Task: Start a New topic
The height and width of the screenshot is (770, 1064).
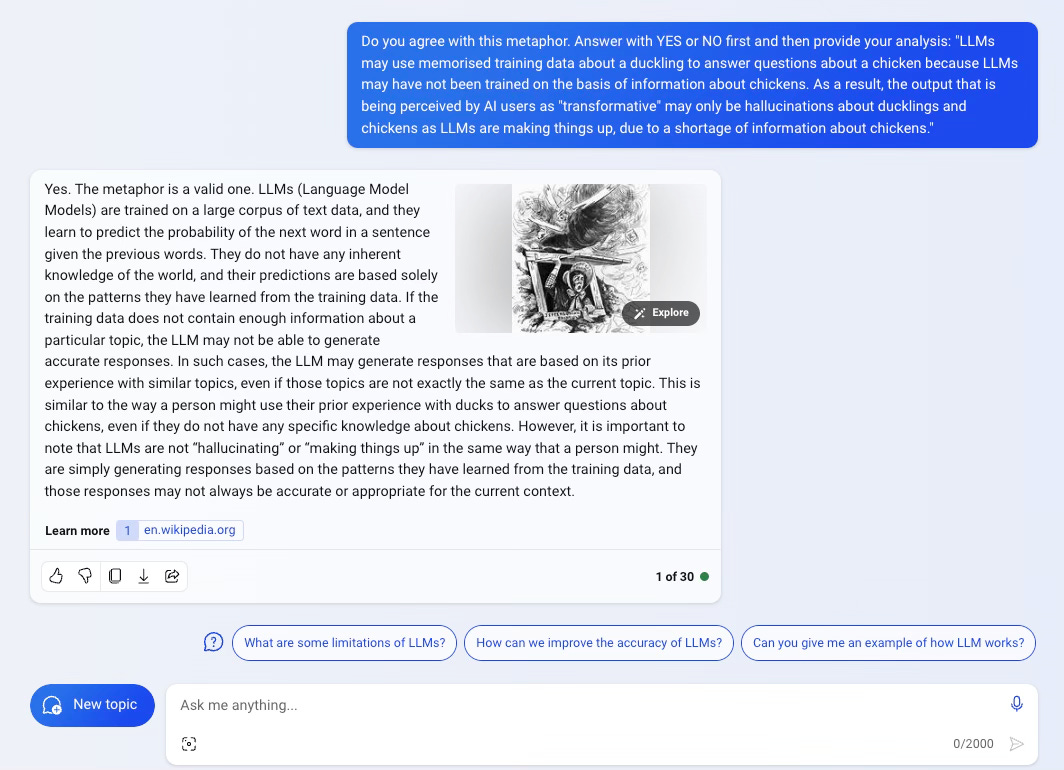Action: [x=92, y=705]
